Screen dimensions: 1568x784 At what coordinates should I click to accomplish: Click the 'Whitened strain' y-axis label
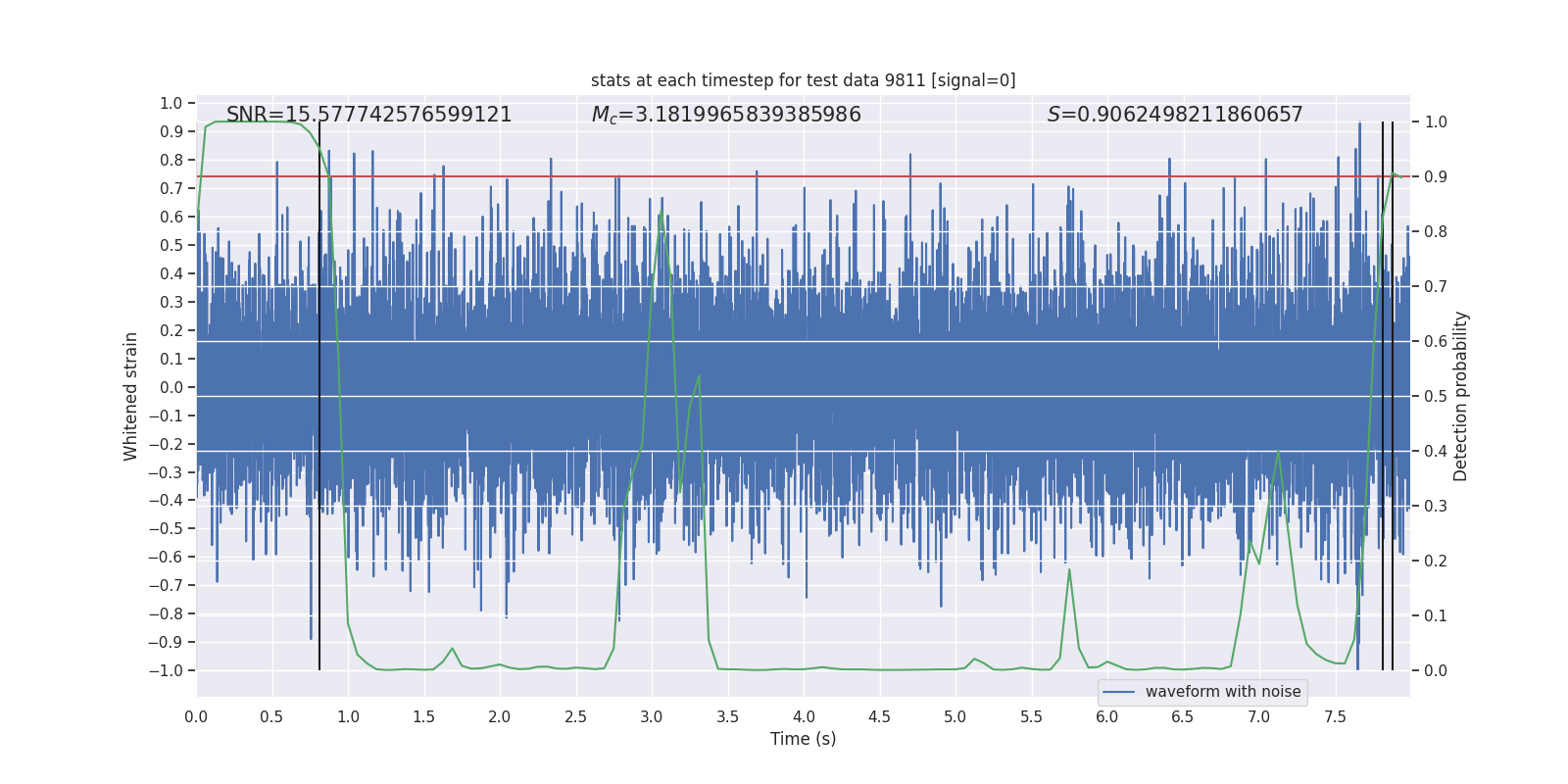[130, 396]
